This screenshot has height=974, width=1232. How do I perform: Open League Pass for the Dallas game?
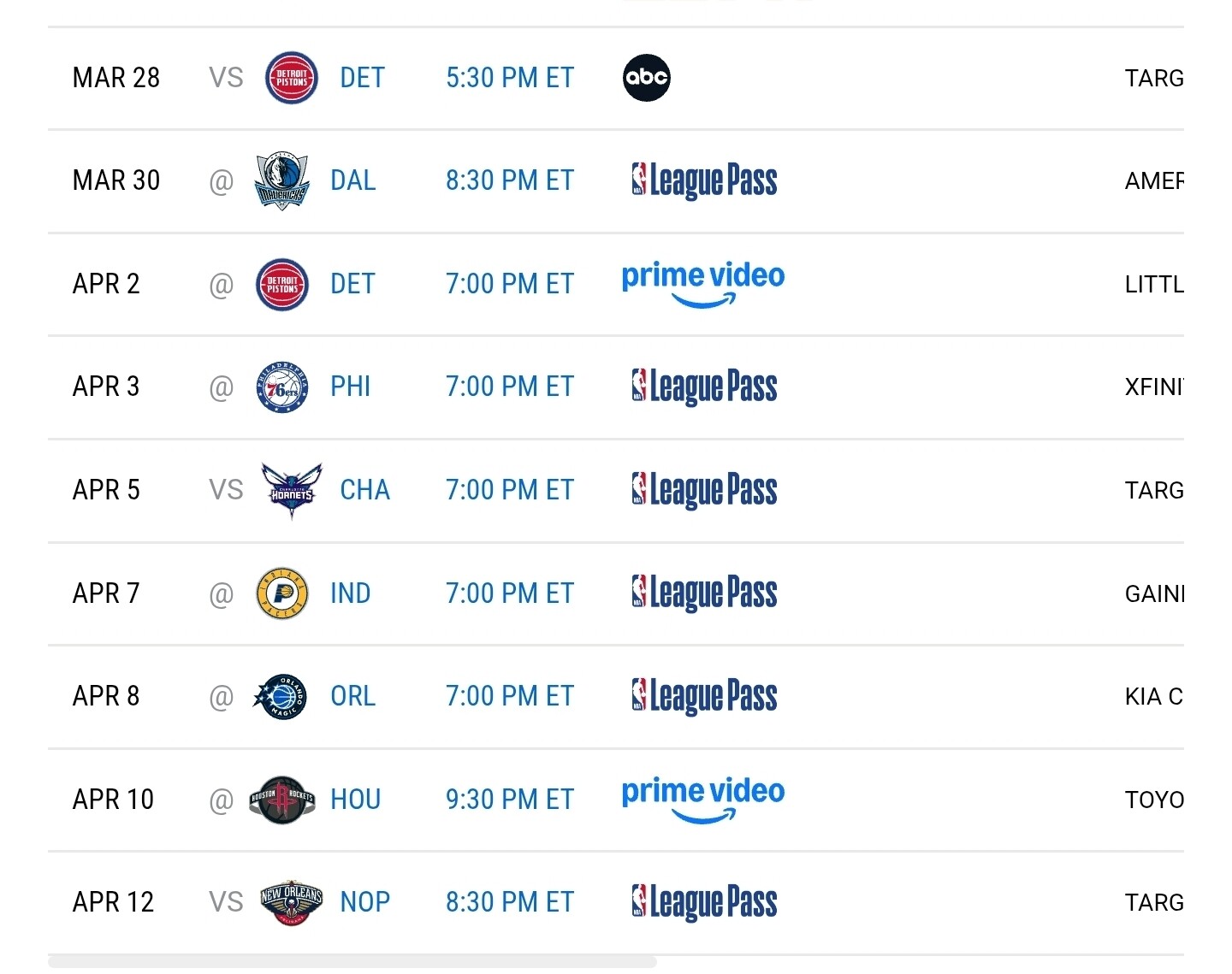point(704,180)
